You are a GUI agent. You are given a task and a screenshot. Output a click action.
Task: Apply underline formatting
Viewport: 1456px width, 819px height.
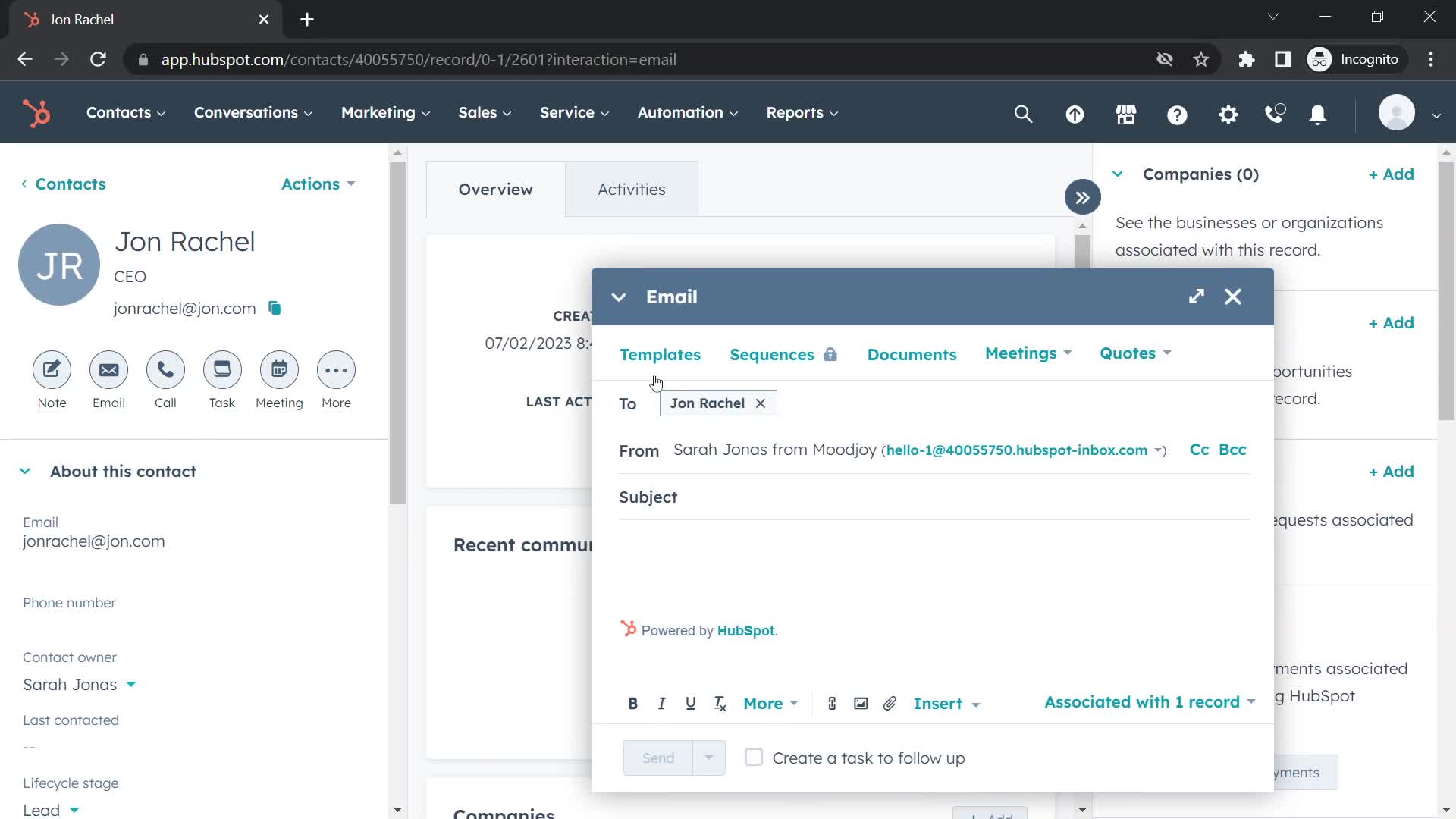[691, 704]
